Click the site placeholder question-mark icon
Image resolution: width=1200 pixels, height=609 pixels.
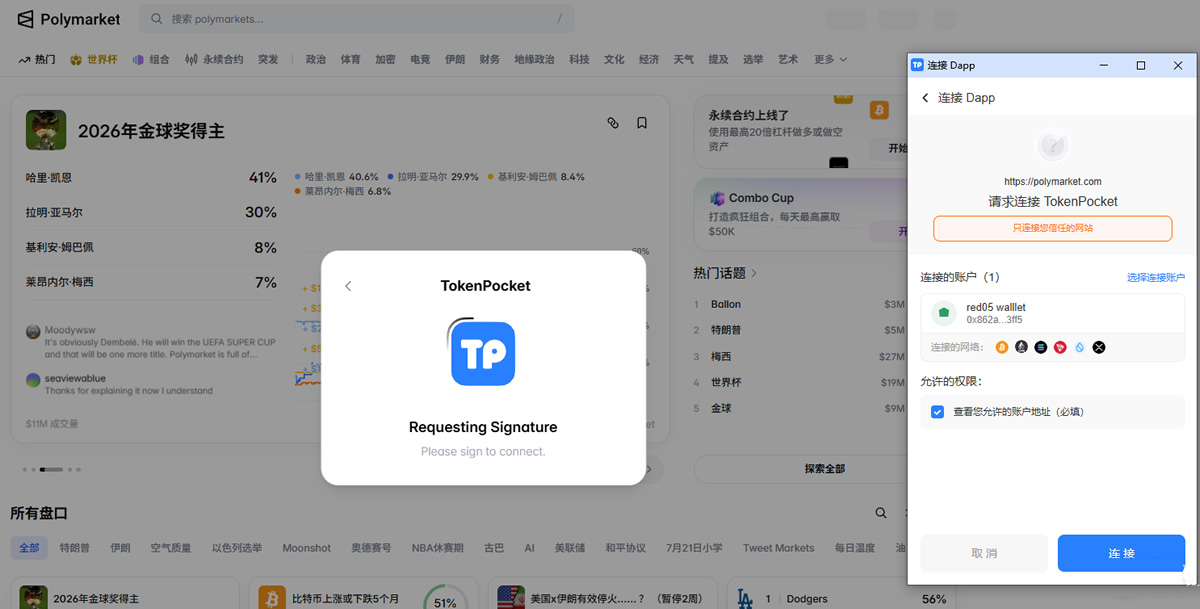pos(1053,147)
